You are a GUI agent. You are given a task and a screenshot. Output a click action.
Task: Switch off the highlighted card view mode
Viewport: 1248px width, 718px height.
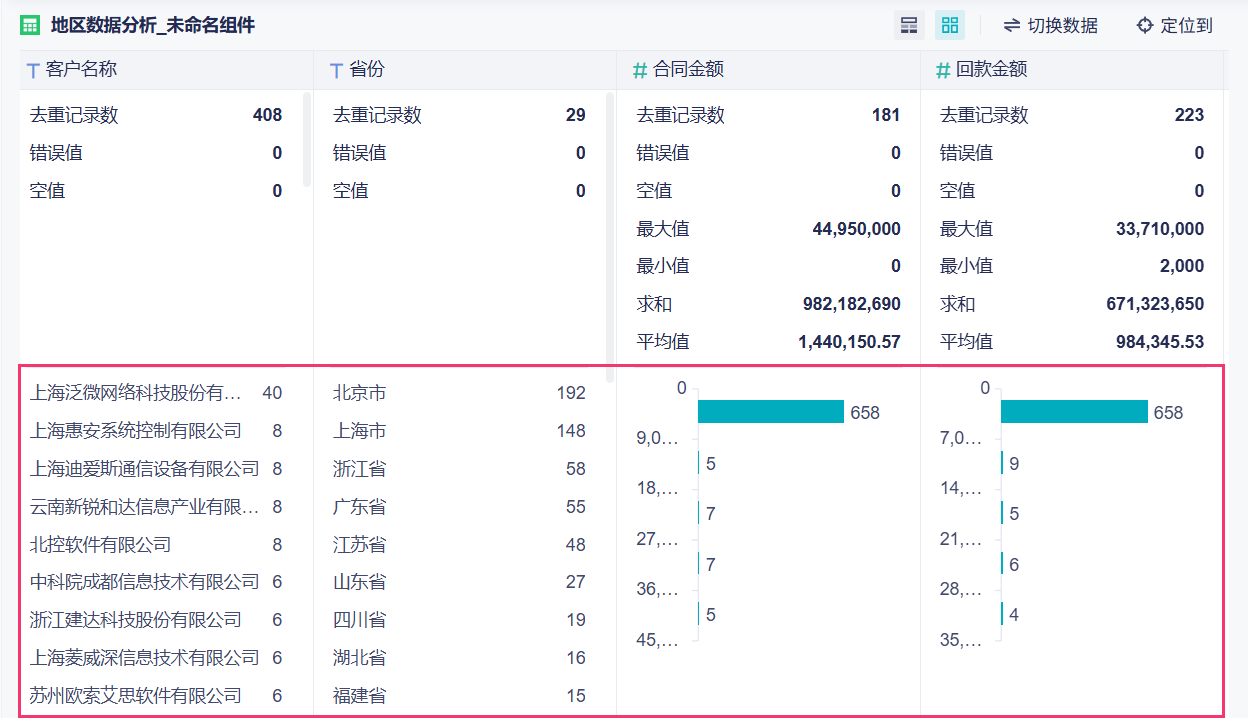click(949, 24)
